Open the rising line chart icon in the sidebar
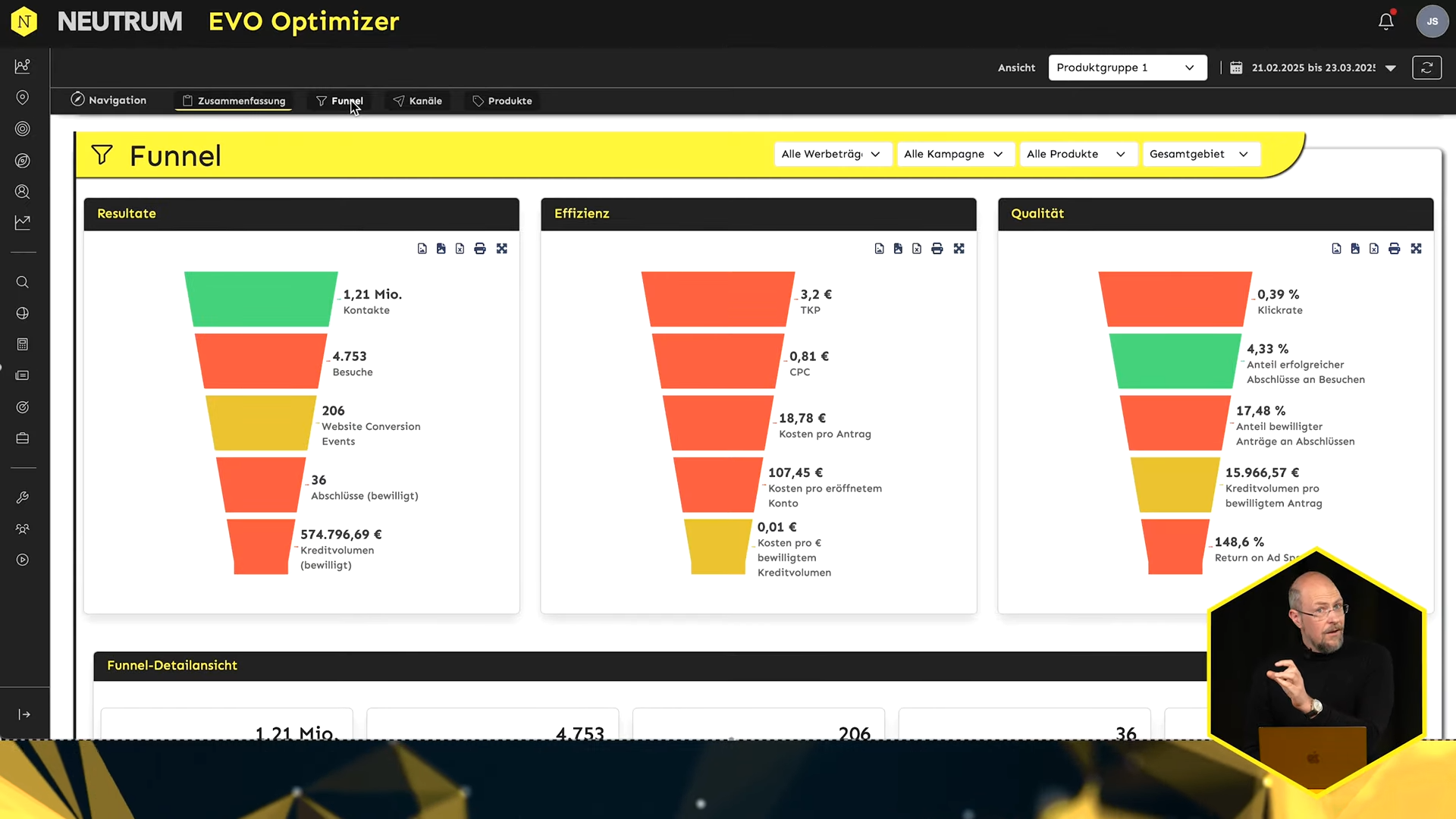Viewport: 1456px width, 819px height. click(23, 222)
